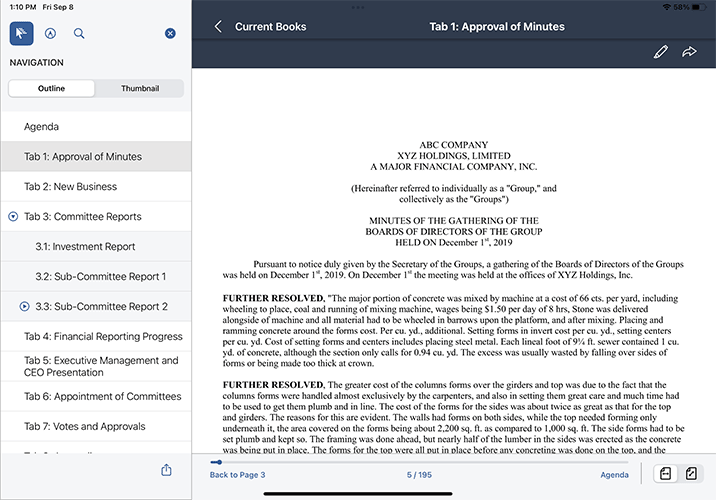This screenshot has height=500, width=716.
Task: Click the page progress slider handle
Action: (x=217, y=462)
